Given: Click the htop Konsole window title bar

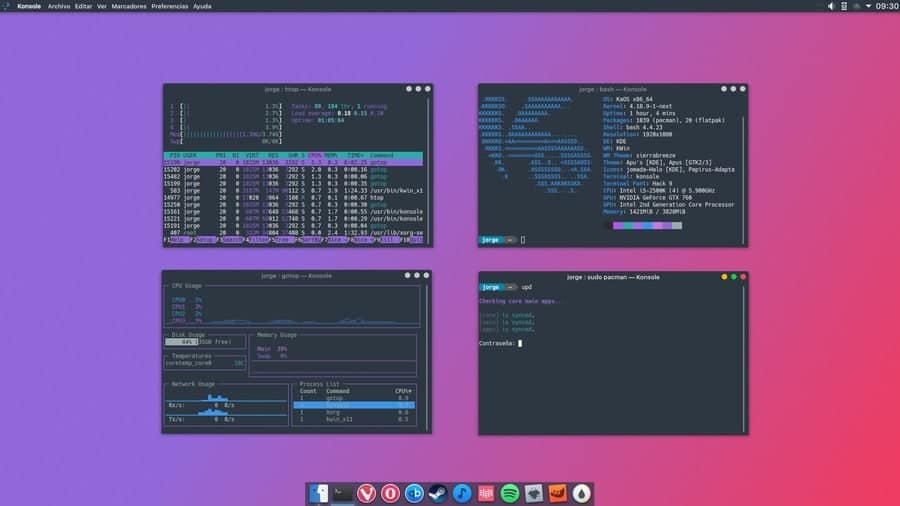Looking at the screenshot, I should (297, 89).
